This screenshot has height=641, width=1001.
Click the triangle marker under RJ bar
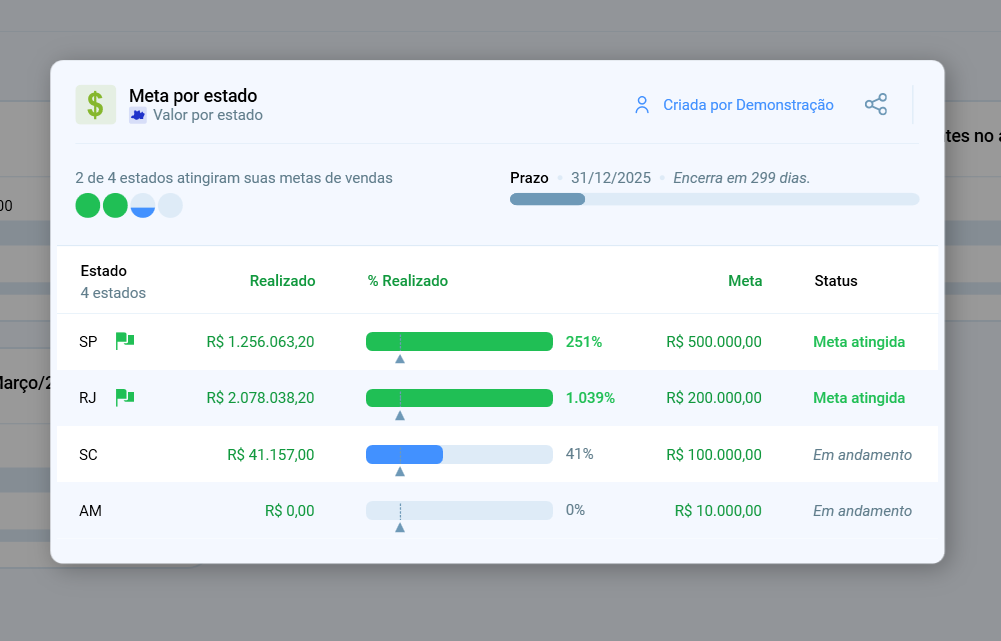click(x=400, y=415)
